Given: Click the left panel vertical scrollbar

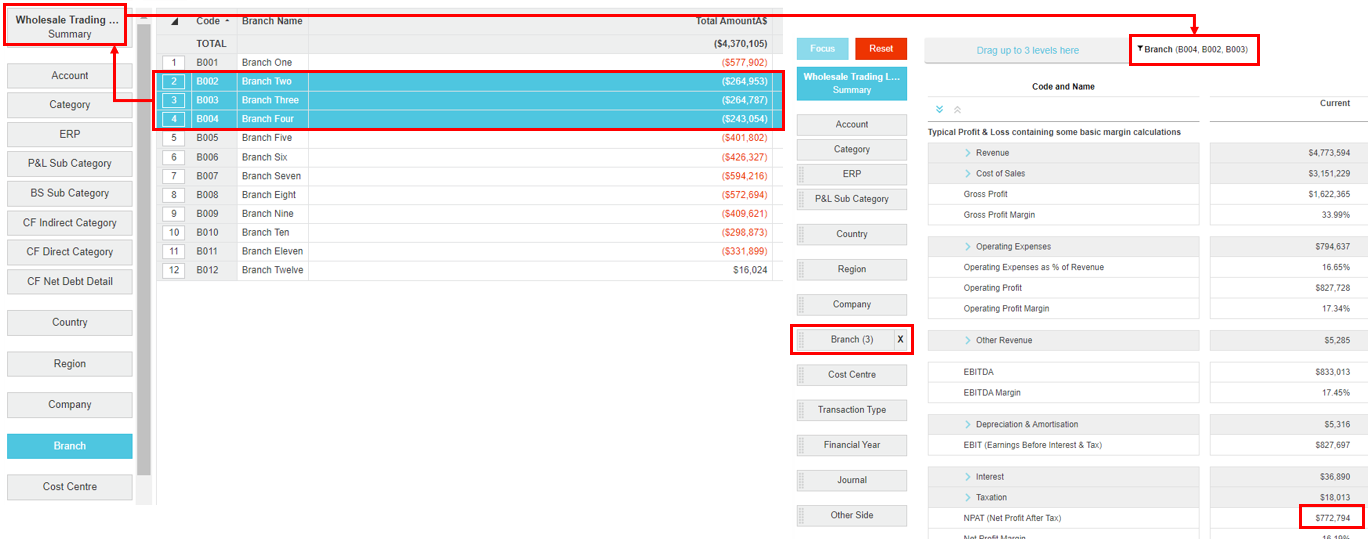Looking at the screenshot, I should [x=144, y=250].
